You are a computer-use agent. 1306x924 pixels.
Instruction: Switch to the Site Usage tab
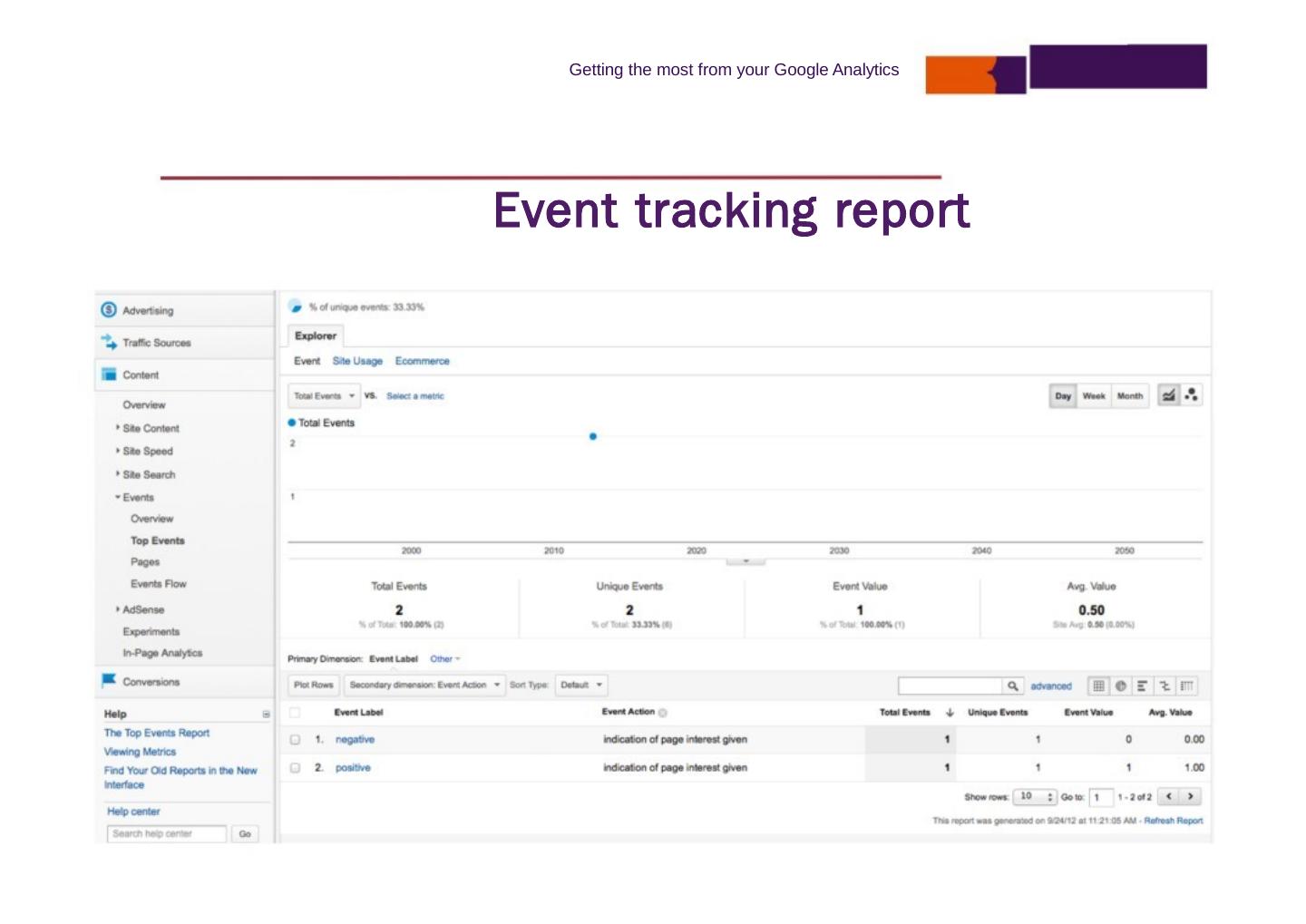(357, 361)
